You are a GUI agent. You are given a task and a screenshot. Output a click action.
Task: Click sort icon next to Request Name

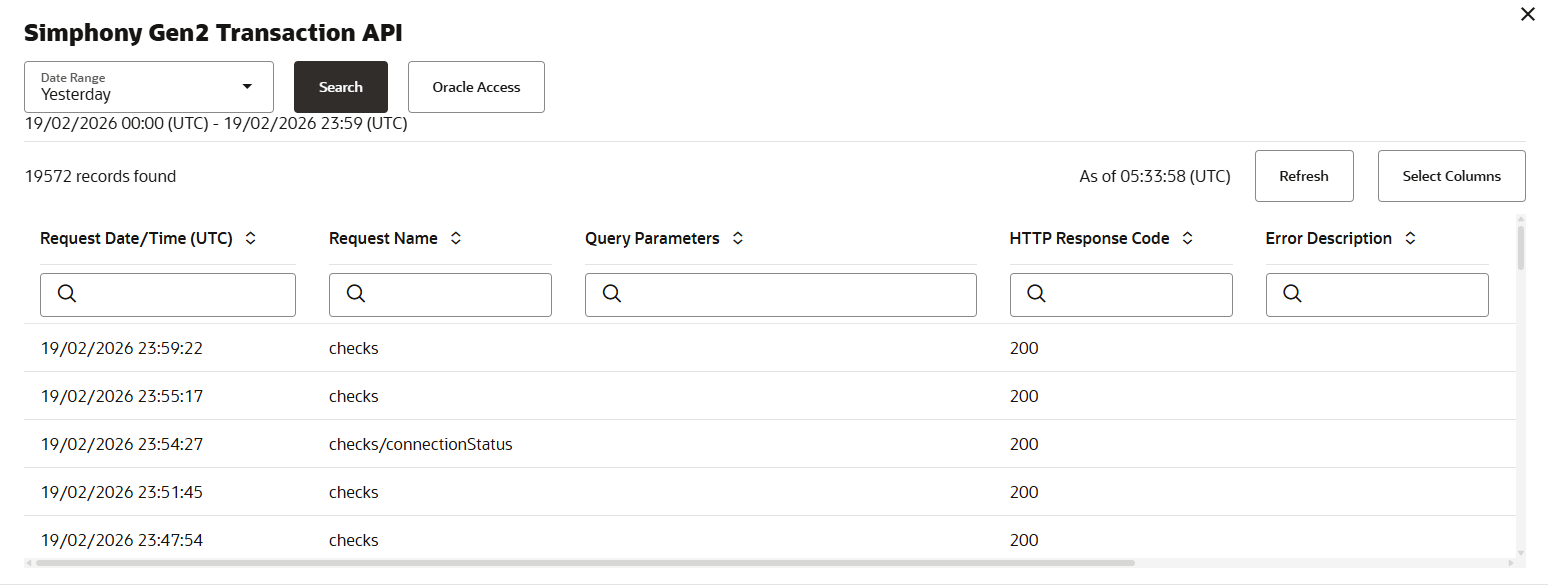(456, 239)
